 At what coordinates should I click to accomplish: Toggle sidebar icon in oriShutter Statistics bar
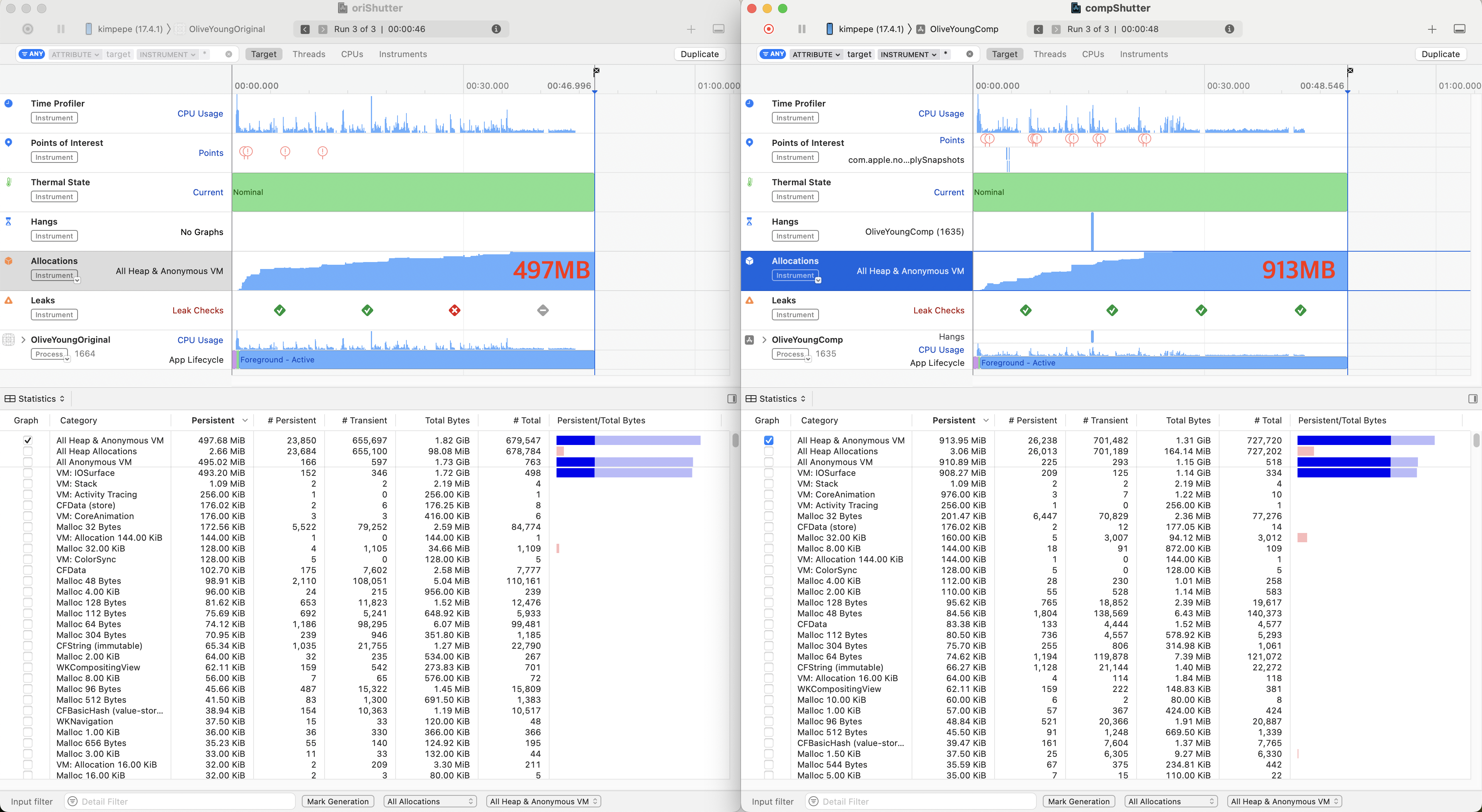point(732,399)
